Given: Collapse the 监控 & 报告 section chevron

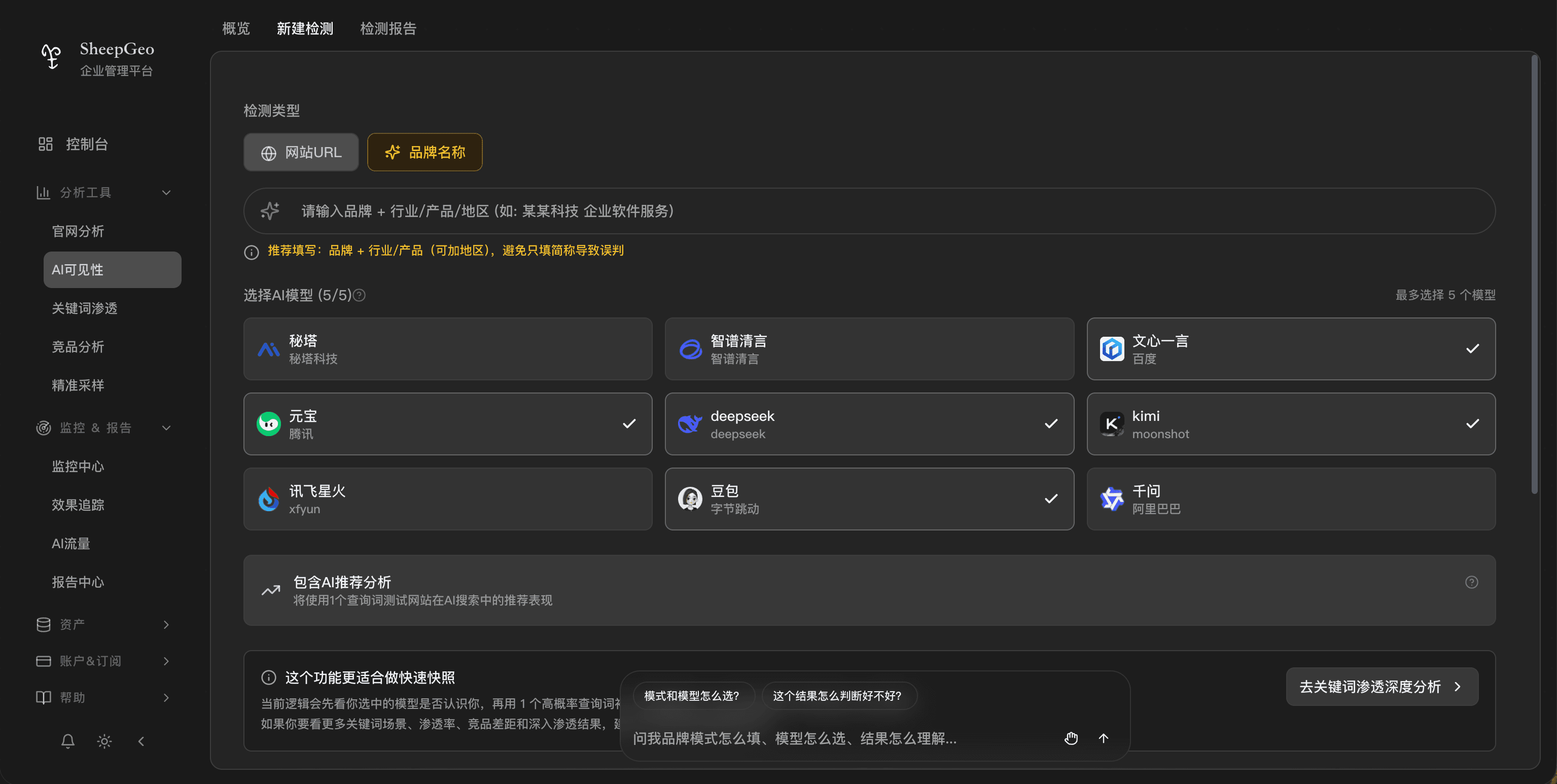Looking at the screenshot, I should coord(166,428).
